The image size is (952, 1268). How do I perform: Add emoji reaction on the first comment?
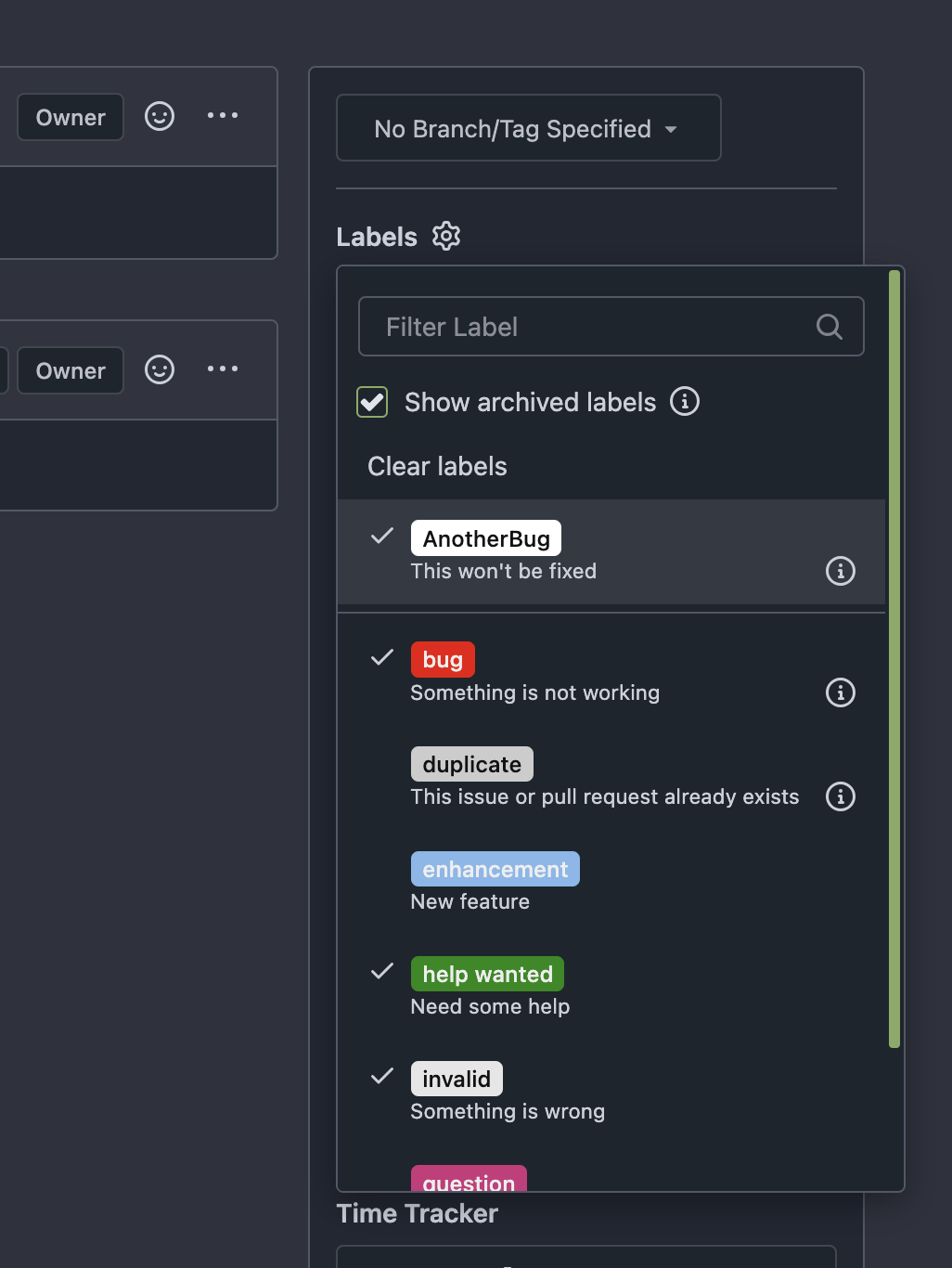[x=160, y=116]
